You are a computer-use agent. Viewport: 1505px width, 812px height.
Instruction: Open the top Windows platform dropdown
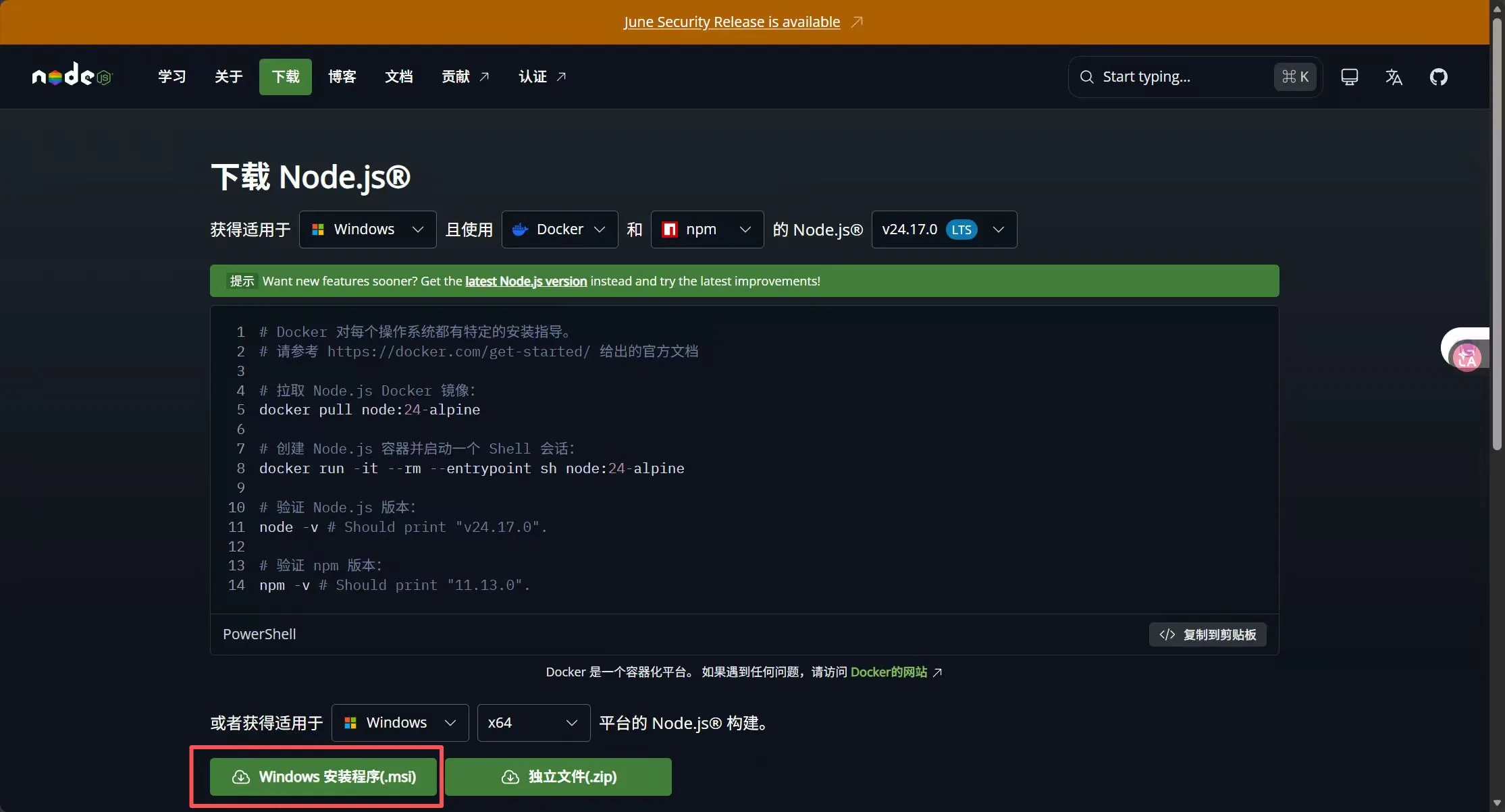click(x=367, y=229)
